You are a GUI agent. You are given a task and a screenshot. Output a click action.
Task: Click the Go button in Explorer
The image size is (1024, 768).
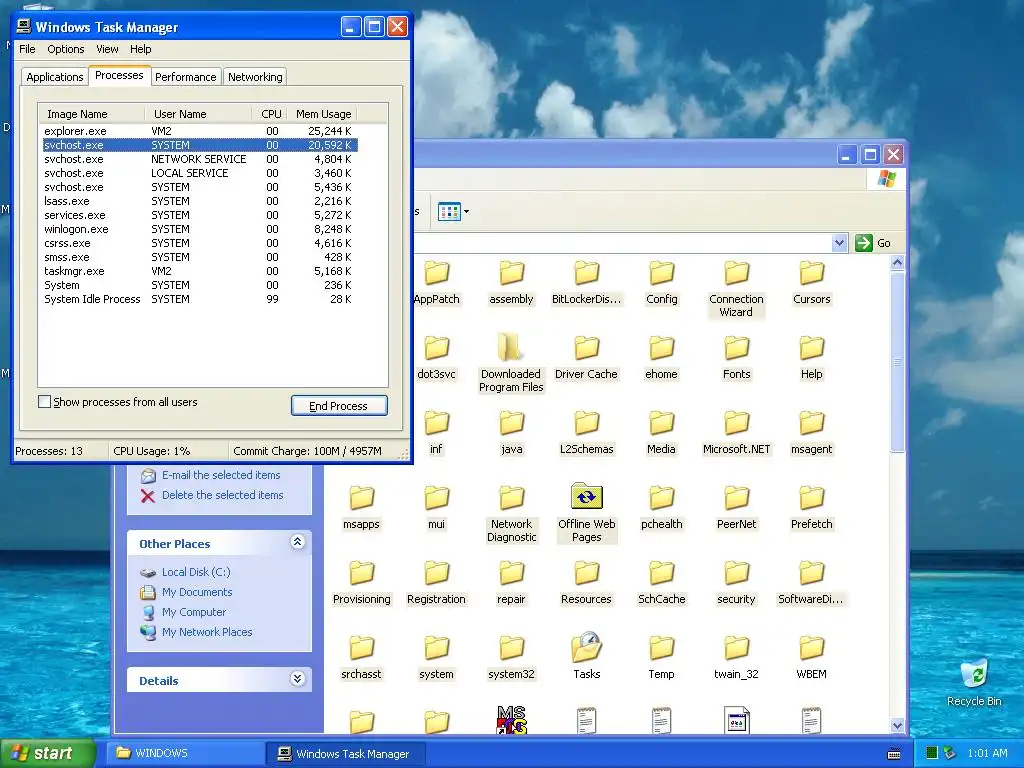(874, 243)
